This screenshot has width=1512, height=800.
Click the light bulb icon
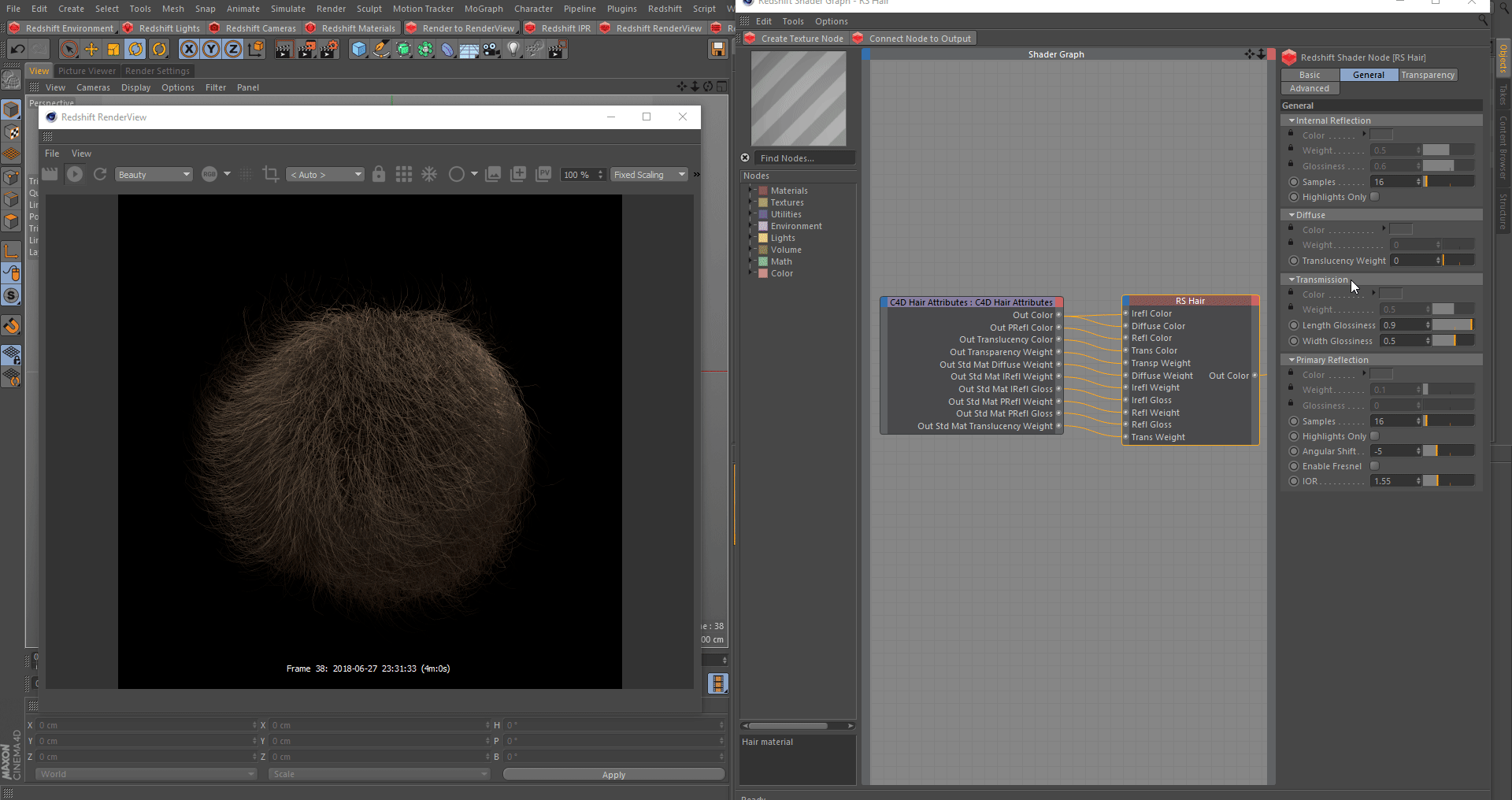[513, 50]
